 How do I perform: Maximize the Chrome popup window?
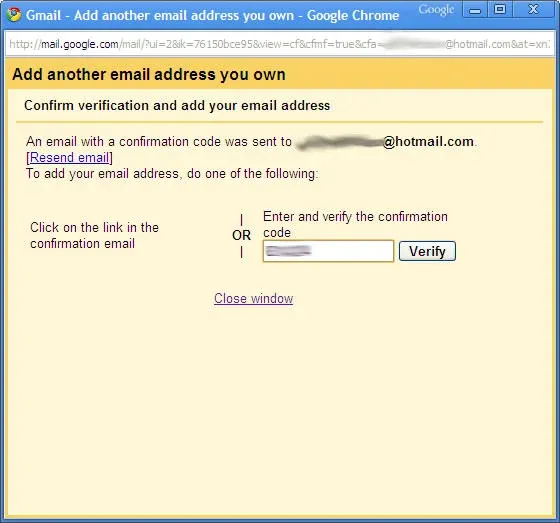[x=500, y=9]
